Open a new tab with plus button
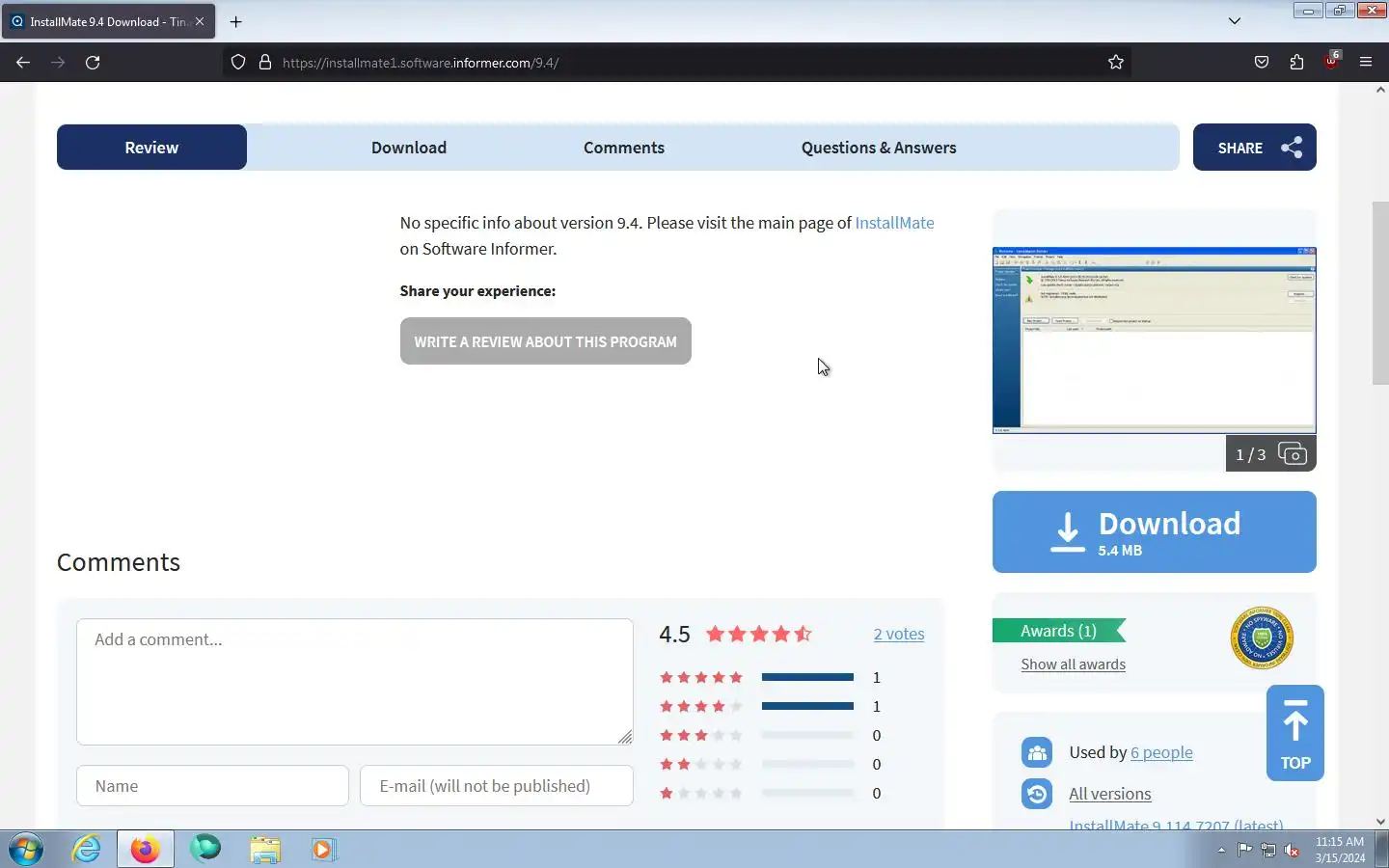Screen dimensions: 1389x868 tap(235, 21)
